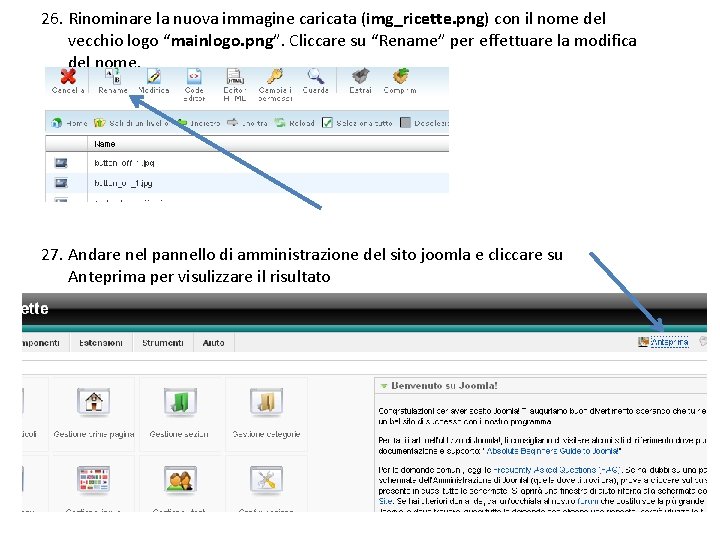Follow the forum link in welcome text
The width and height of the screenshot is (720, 540).
click(x=588, y=501)
